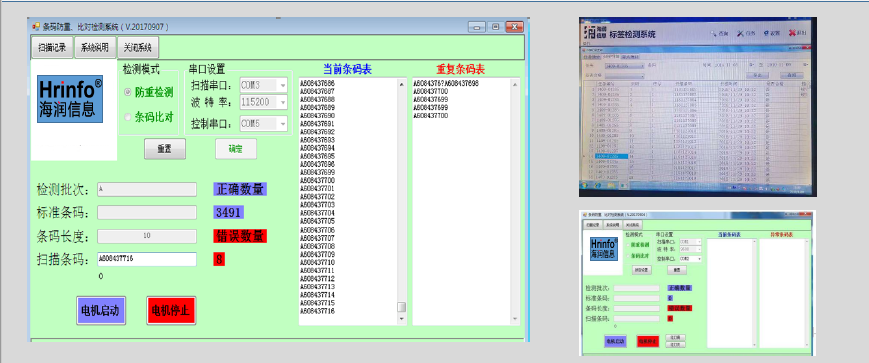This screenshot has height=363, width=869.
Task: Click the Hrinfo 海润信息 logo
Action: (x=70, y=99)
